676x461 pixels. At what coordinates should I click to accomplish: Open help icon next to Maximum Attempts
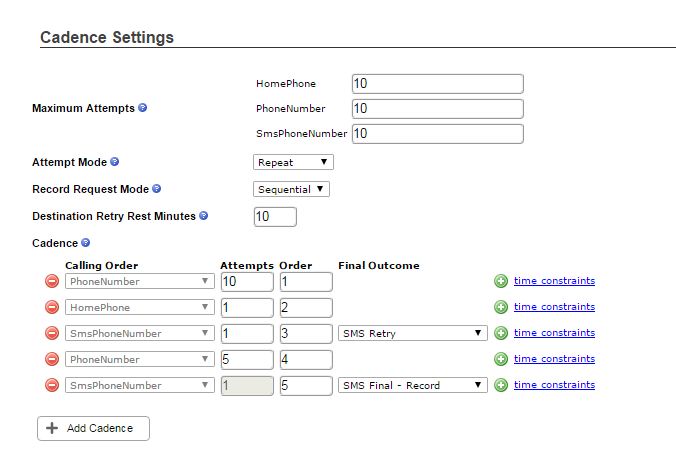(142, 108)
